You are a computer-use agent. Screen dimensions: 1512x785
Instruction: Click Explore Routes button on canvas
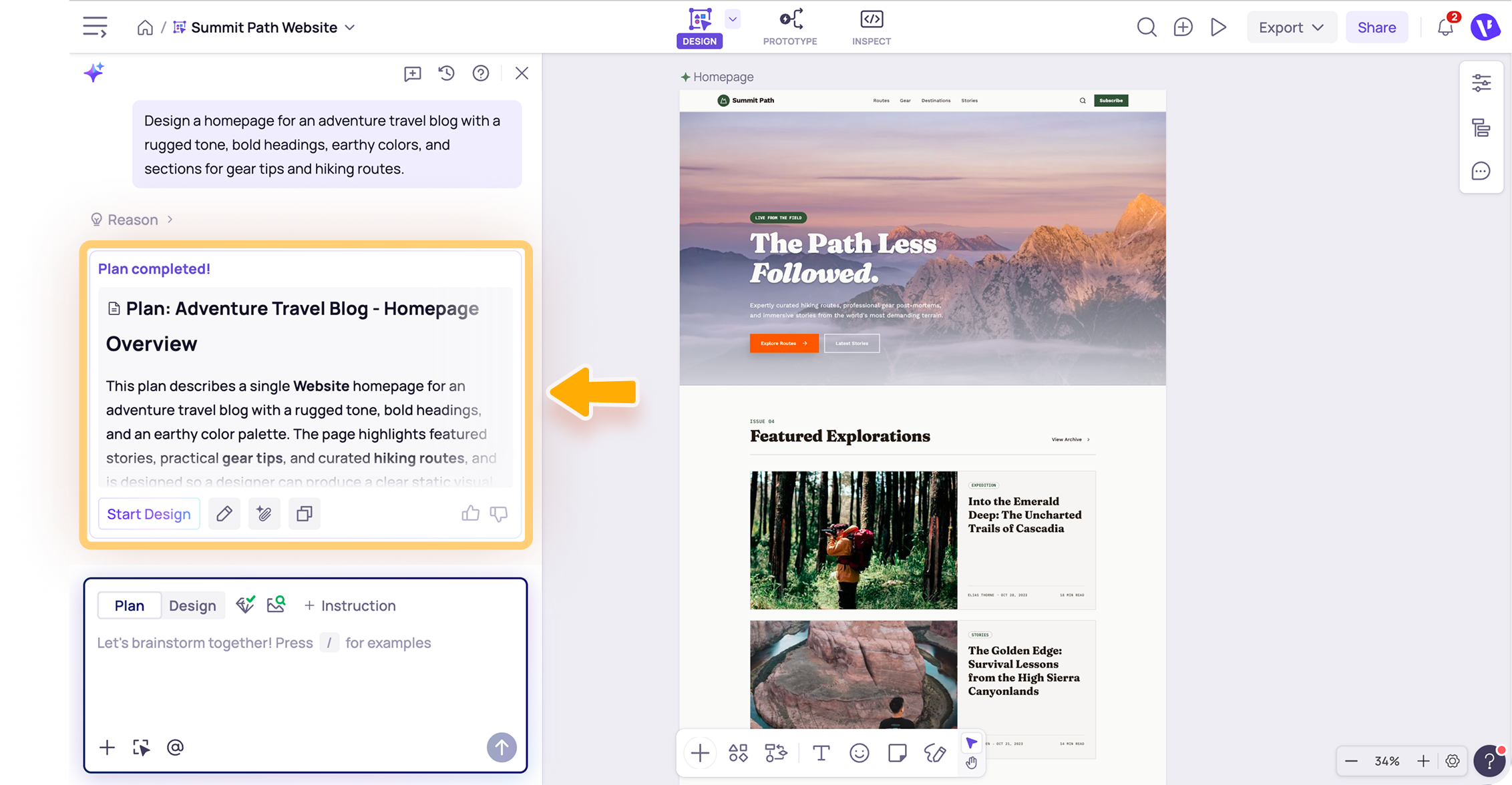pos(784,343)
